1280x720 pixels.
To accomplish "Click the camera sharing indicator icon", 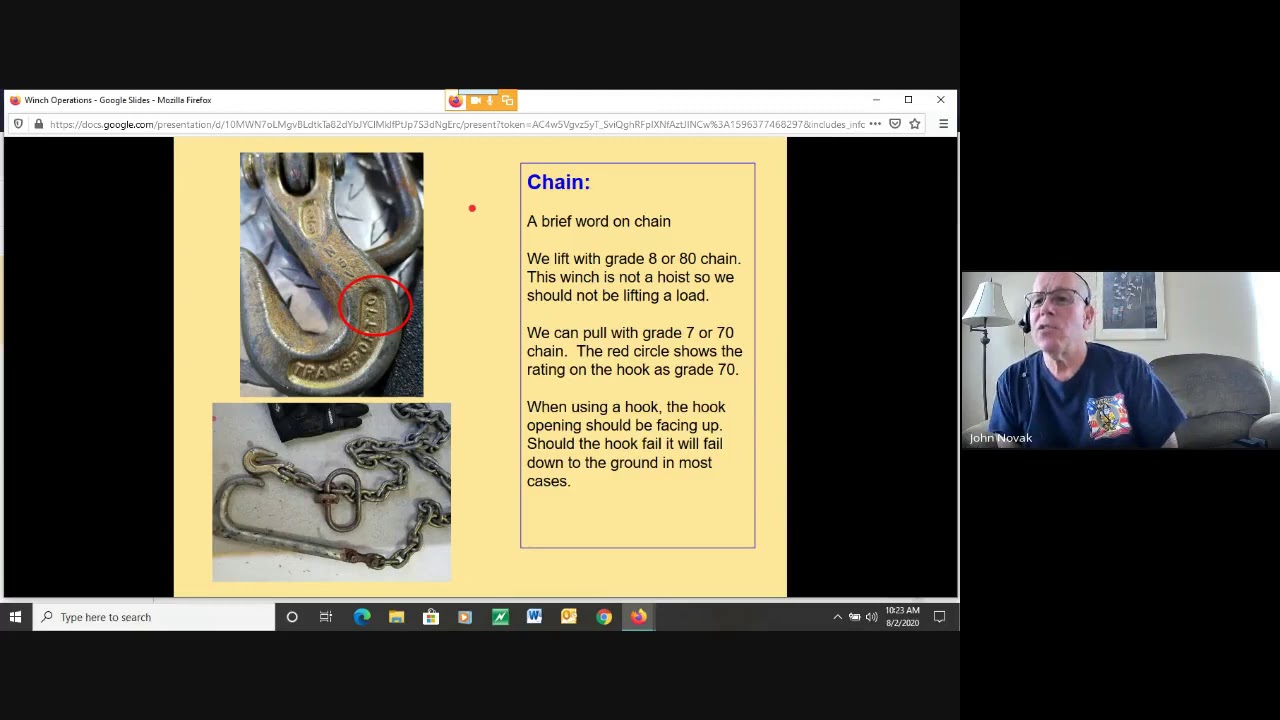I will (x=475, y=100).
